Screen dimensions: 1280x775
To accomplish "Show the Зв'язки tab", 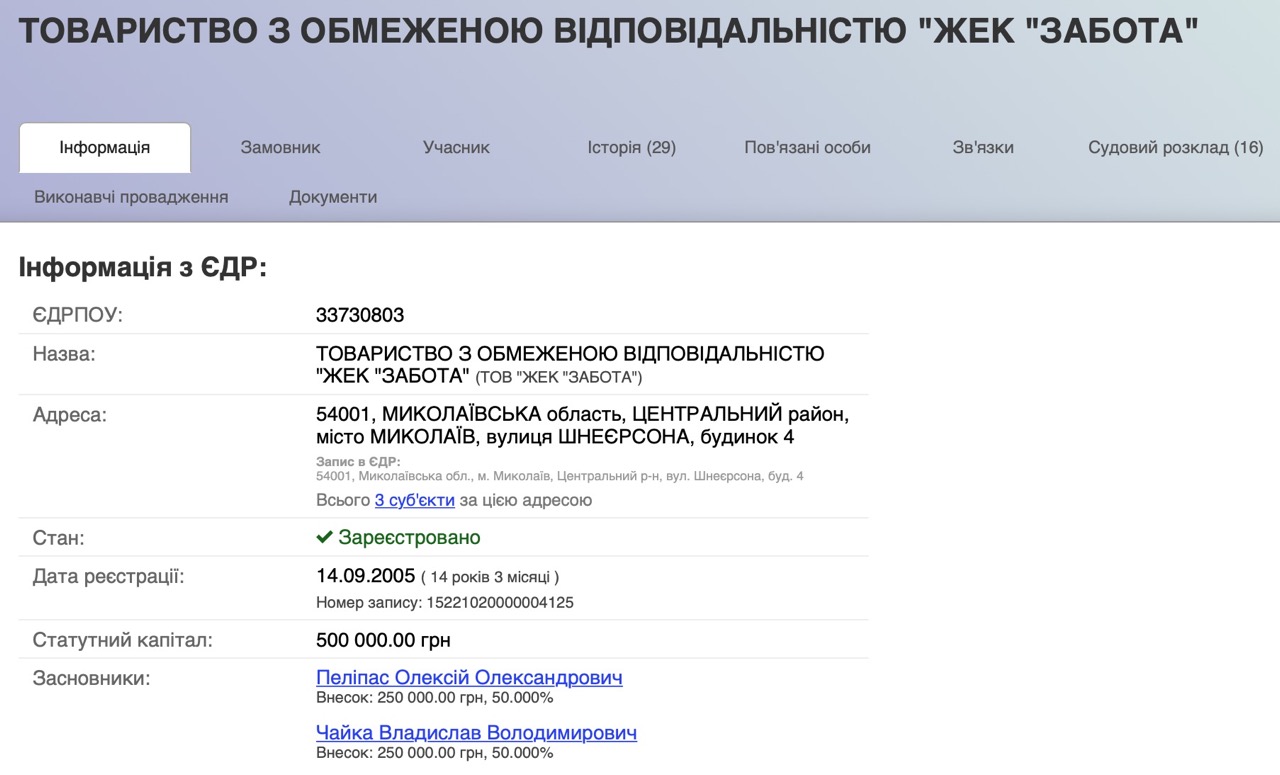I will click(x=983, y=148).
